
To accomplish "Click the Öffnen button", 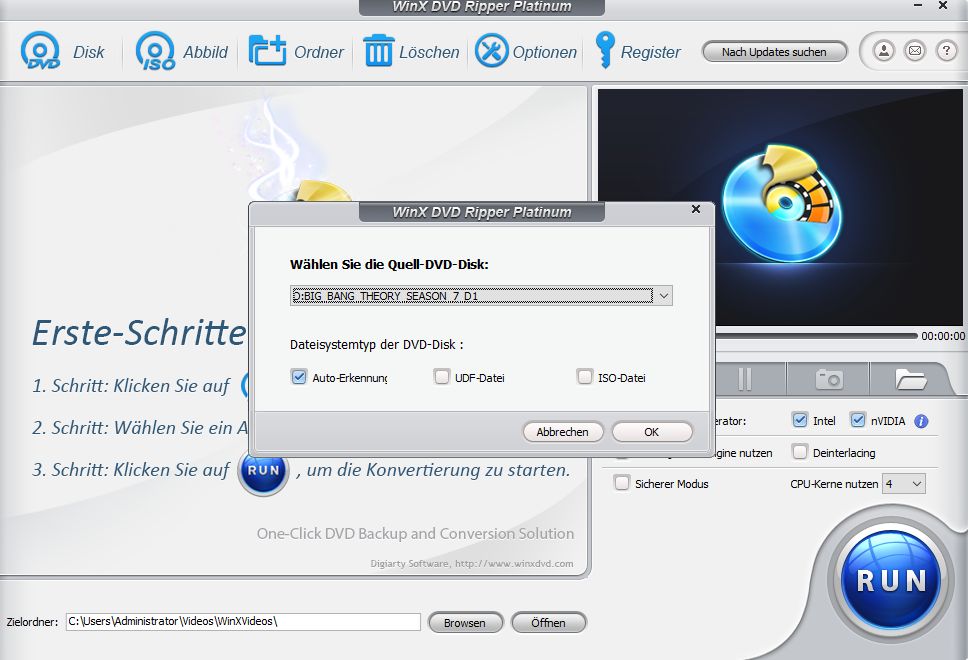I will point(548,622).
